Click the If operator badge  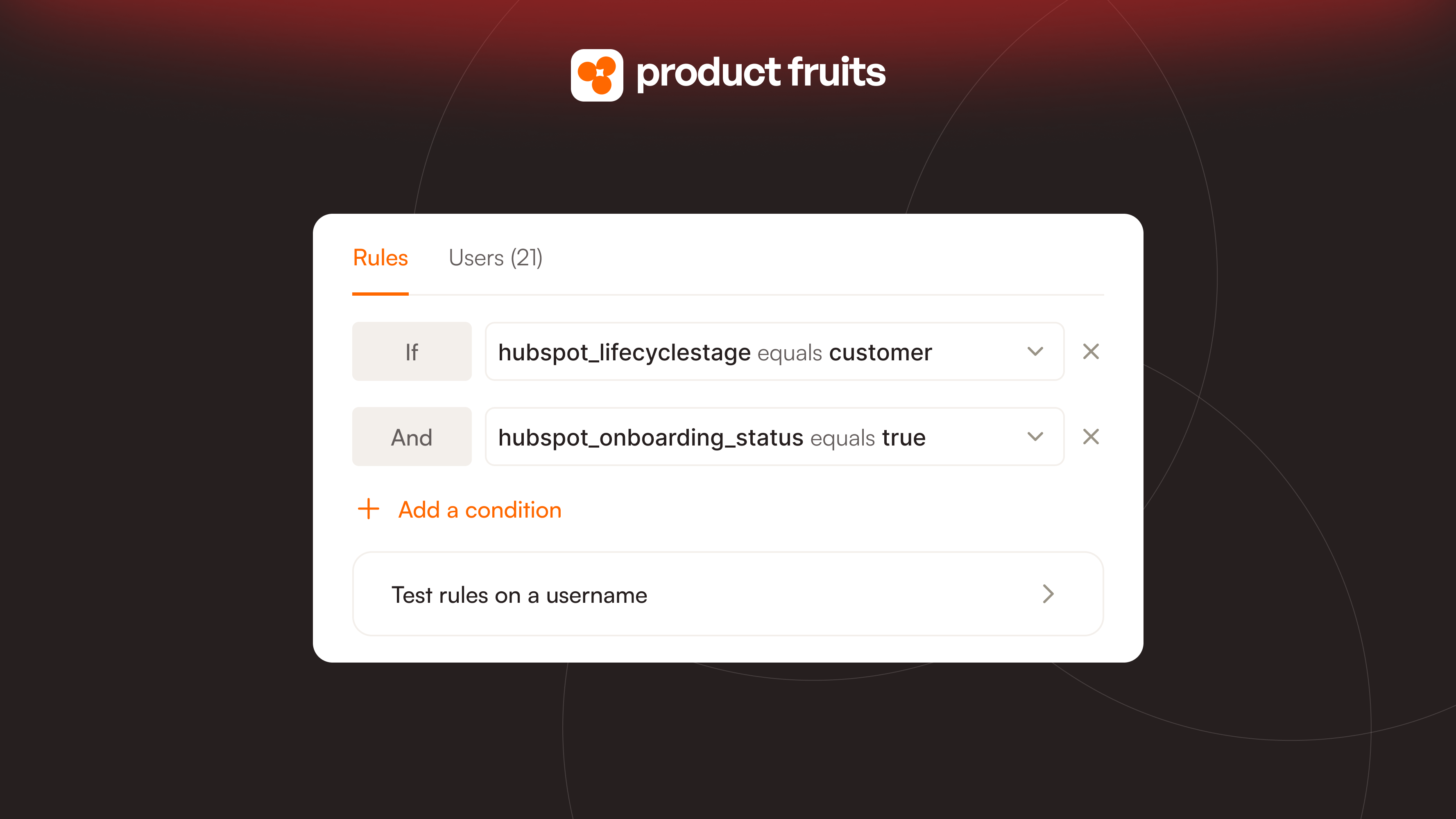tap(412, 352)
